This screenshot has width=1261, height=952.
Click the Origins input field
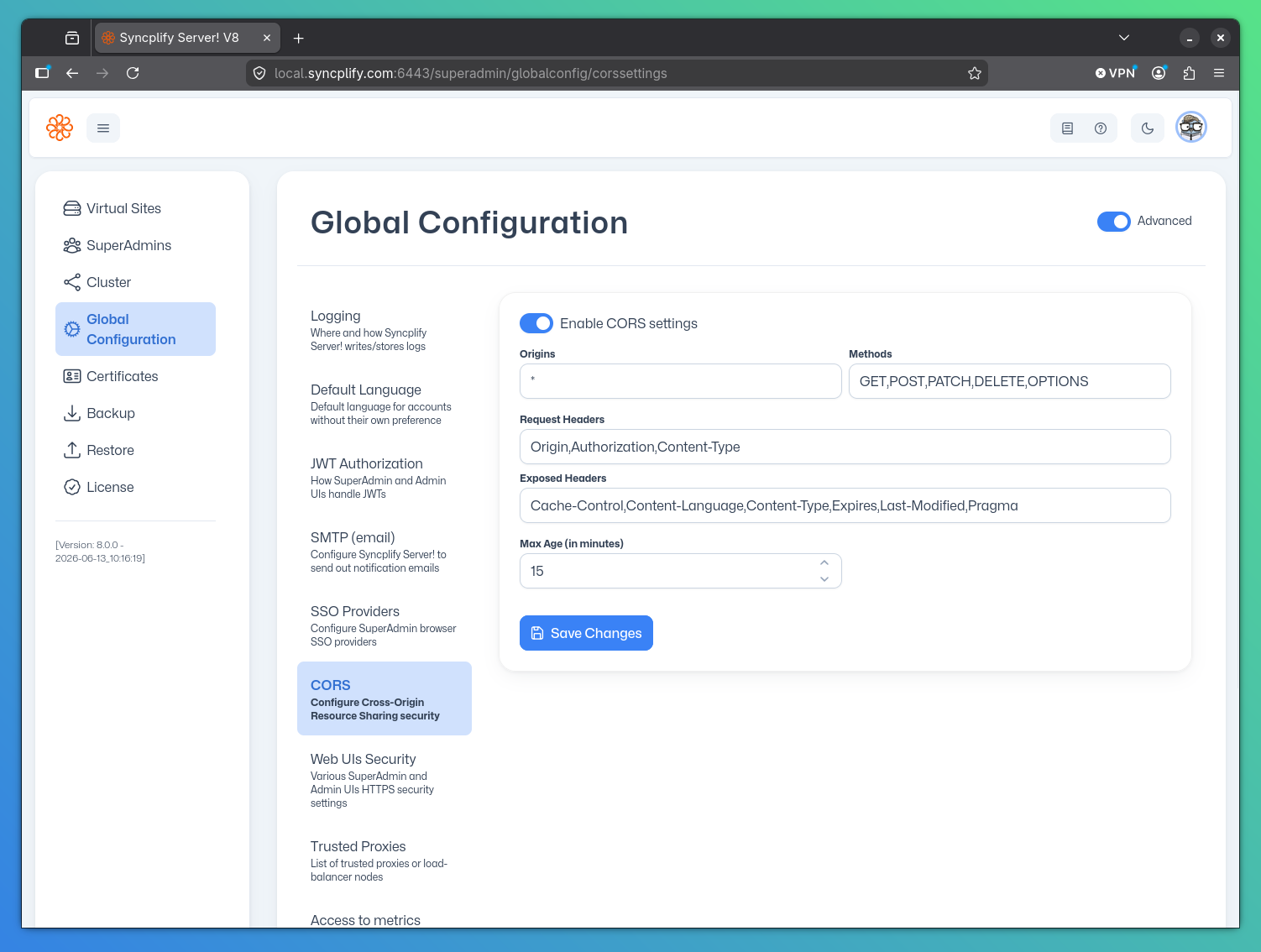point(681,381)
